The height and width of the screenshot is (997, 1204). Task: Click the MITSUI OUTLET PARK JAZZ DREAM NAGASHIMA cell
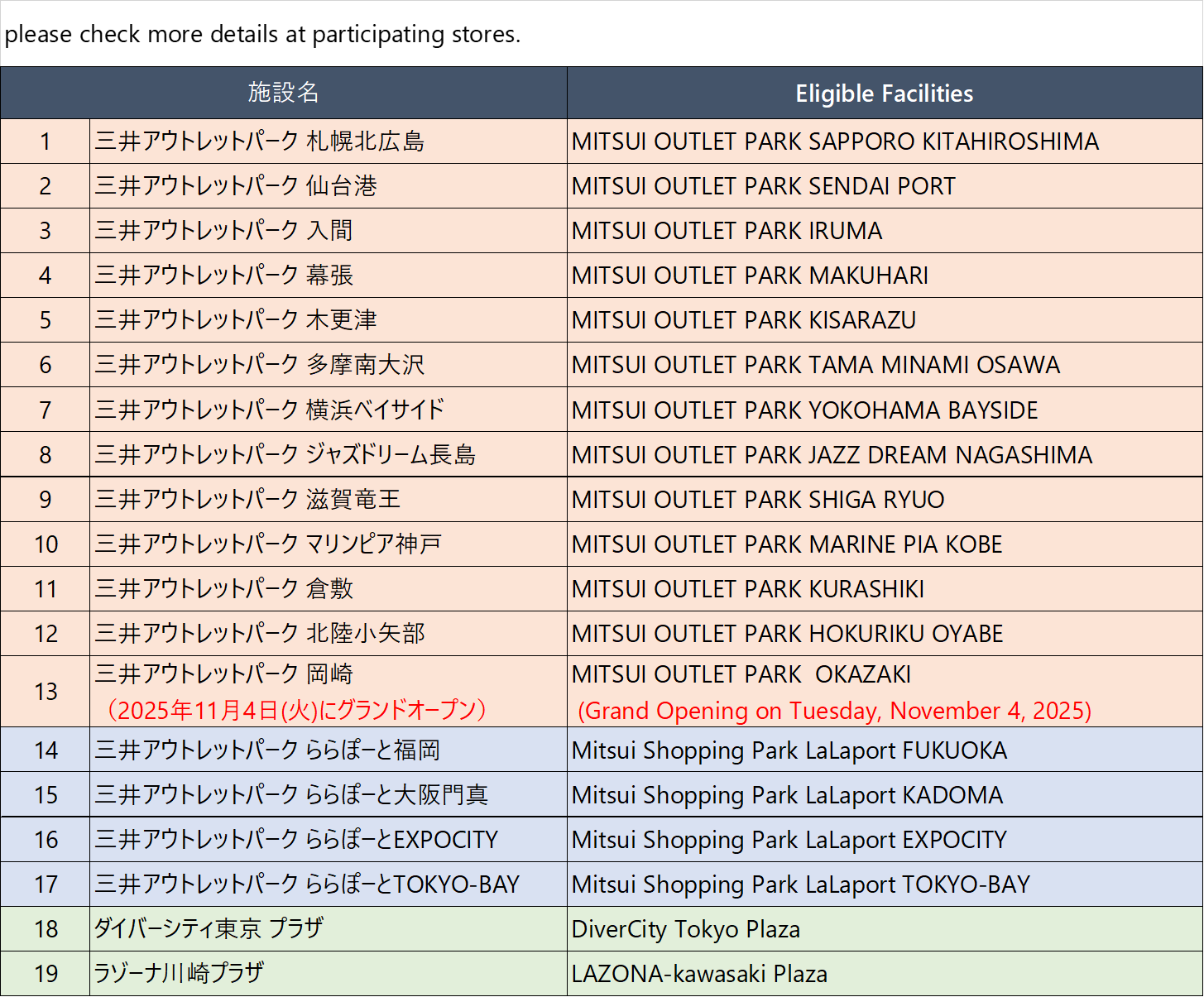click(x=832, y=455)
